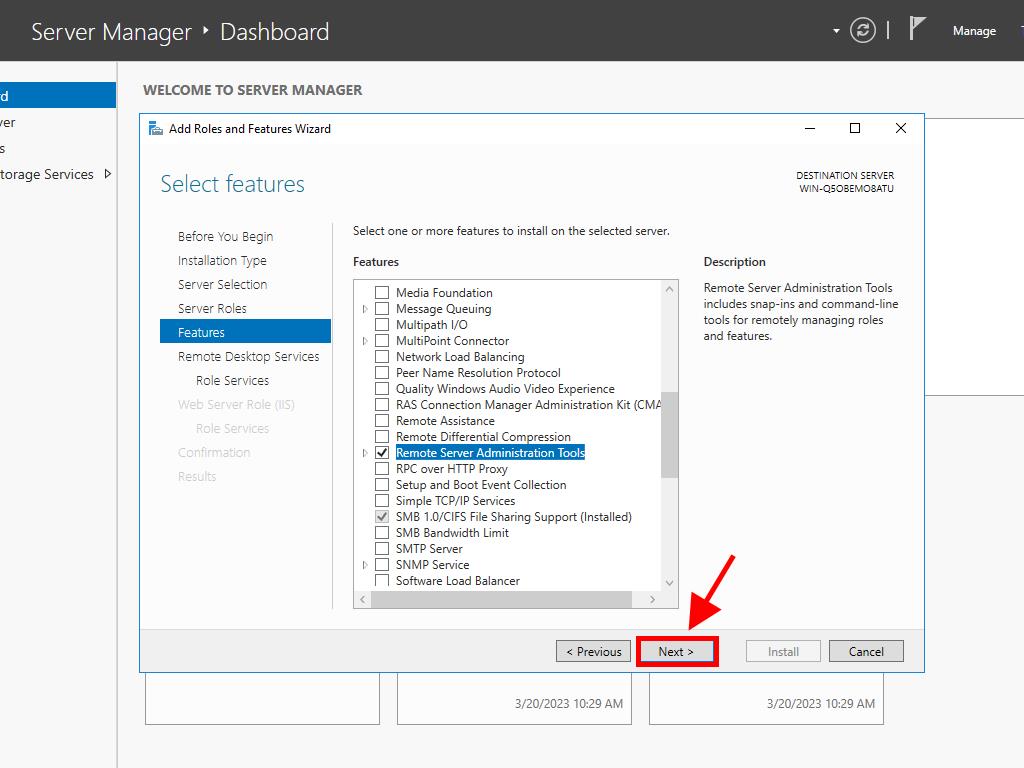The image size is (1024, 768).
Task: Expand the Message Queuing feature node
Action: coord(365,309)
